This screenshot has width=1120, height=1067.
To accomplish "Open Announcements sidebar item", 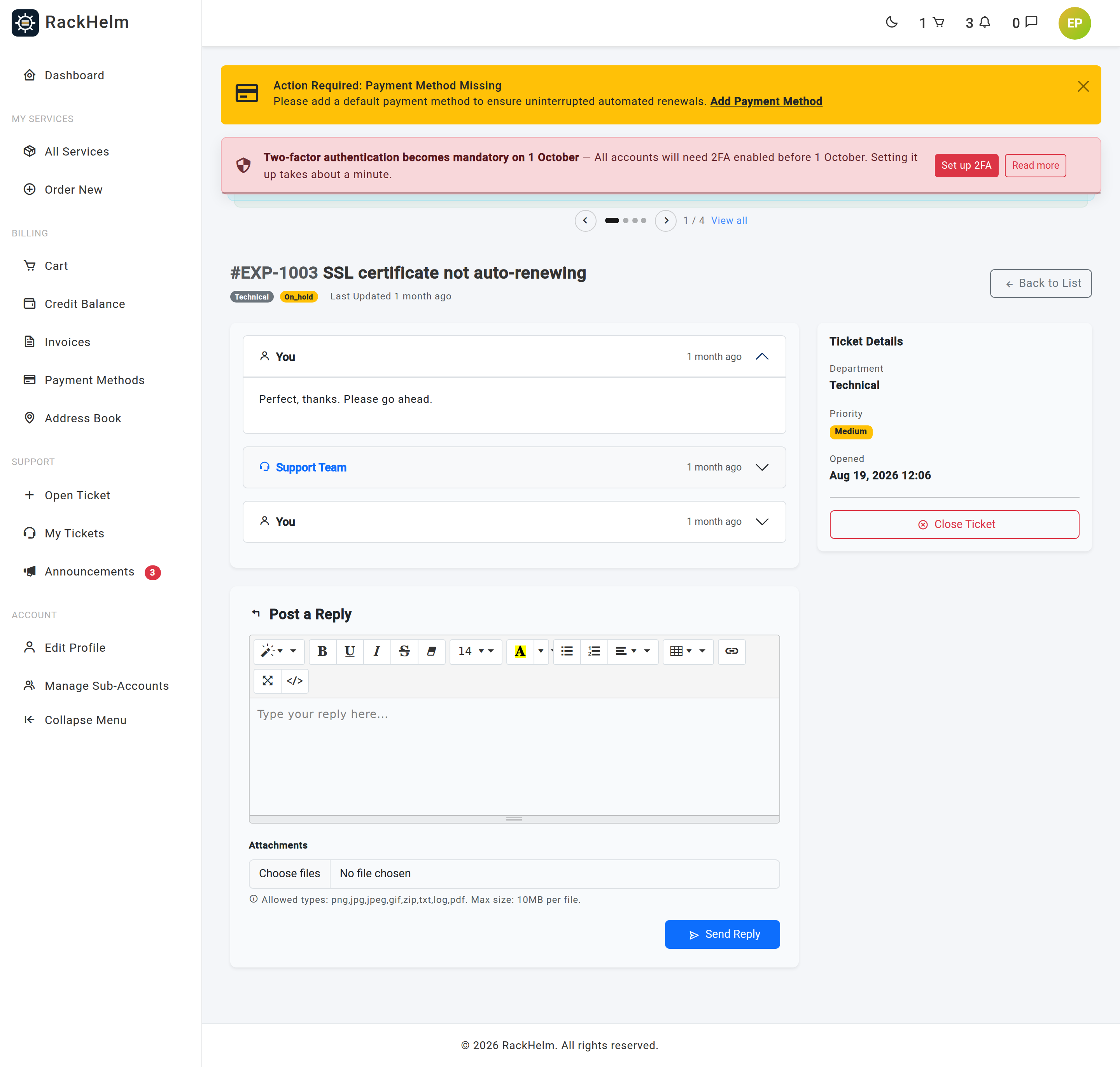I will click(x=89, y=572).
